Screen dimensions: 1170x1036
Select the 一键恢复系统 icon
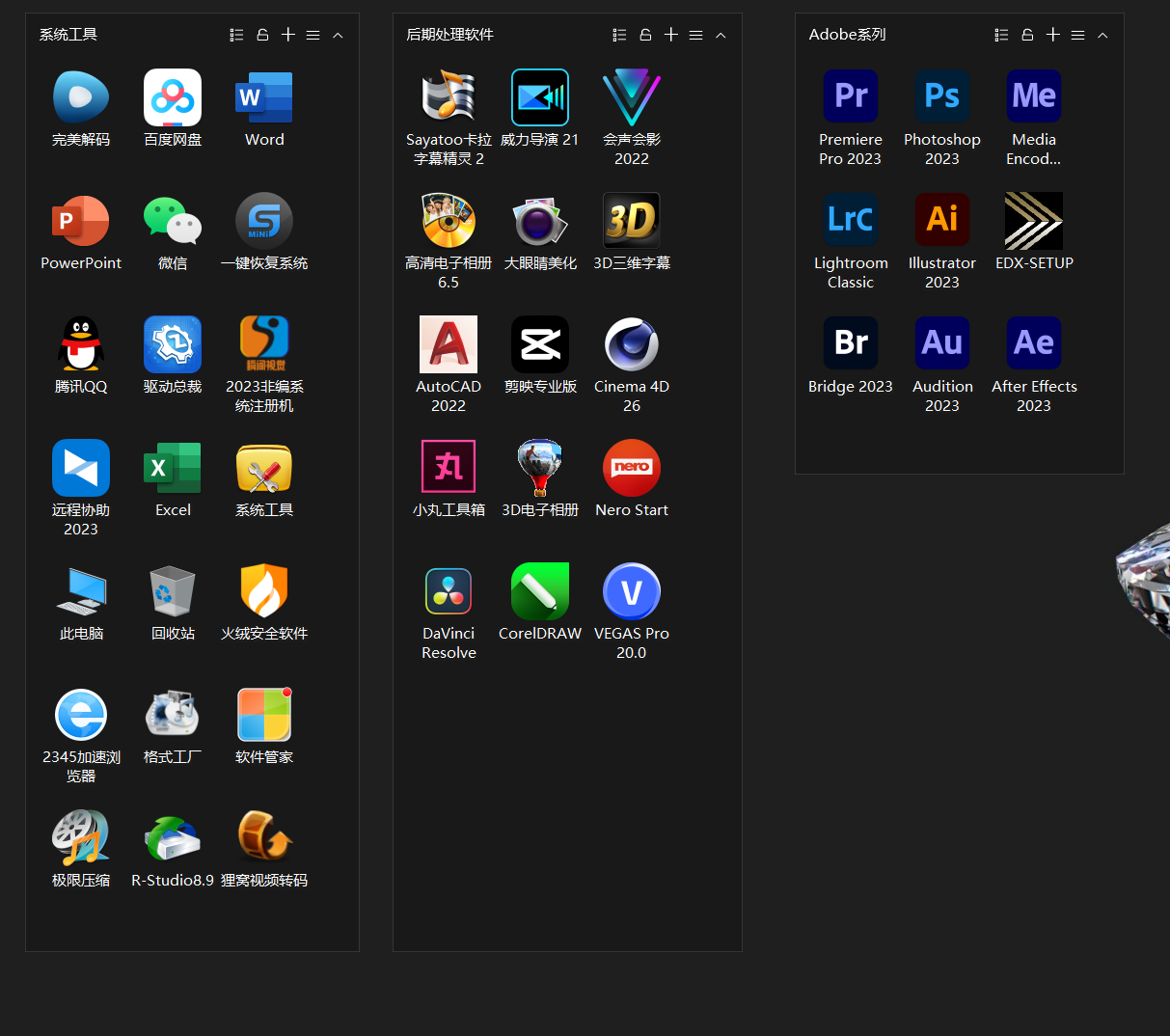[264, 221]
